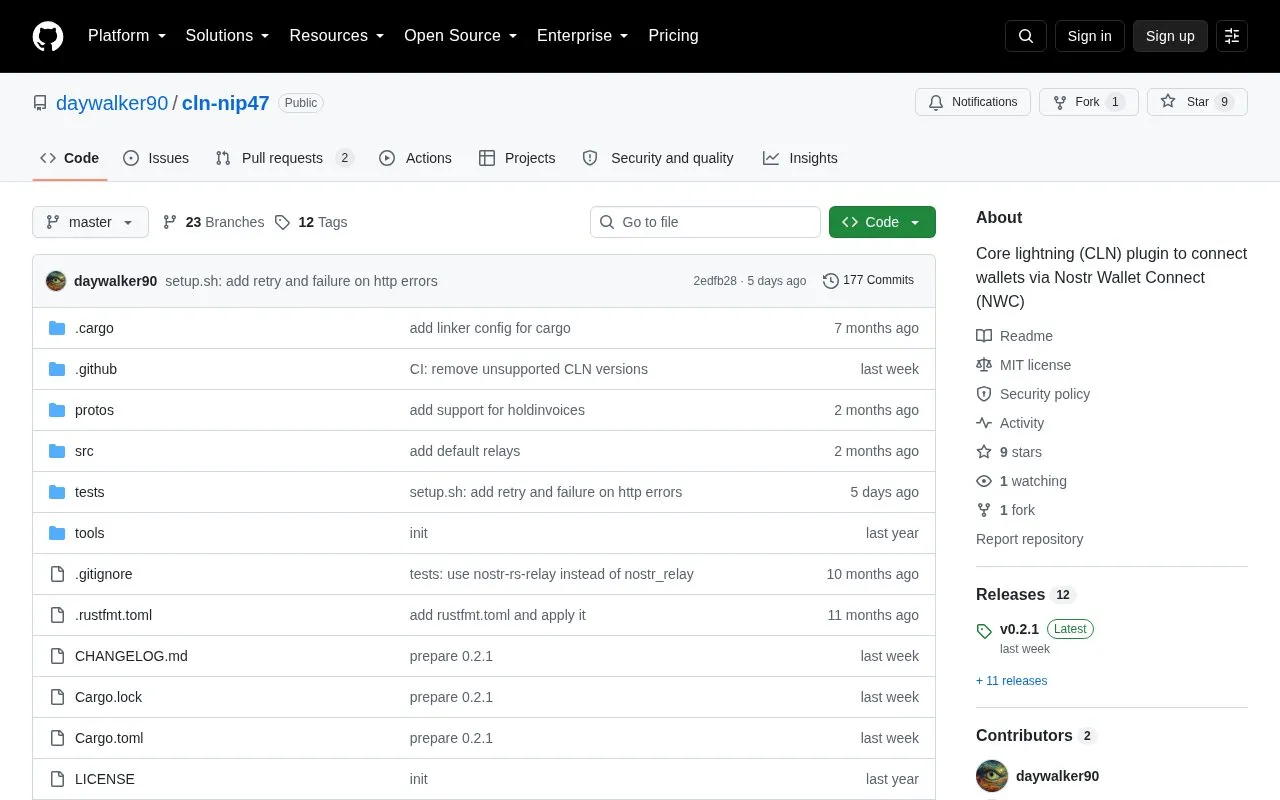Click the Notifications bell button
This screenshot has height=800, width=1280.
(972, 102)
